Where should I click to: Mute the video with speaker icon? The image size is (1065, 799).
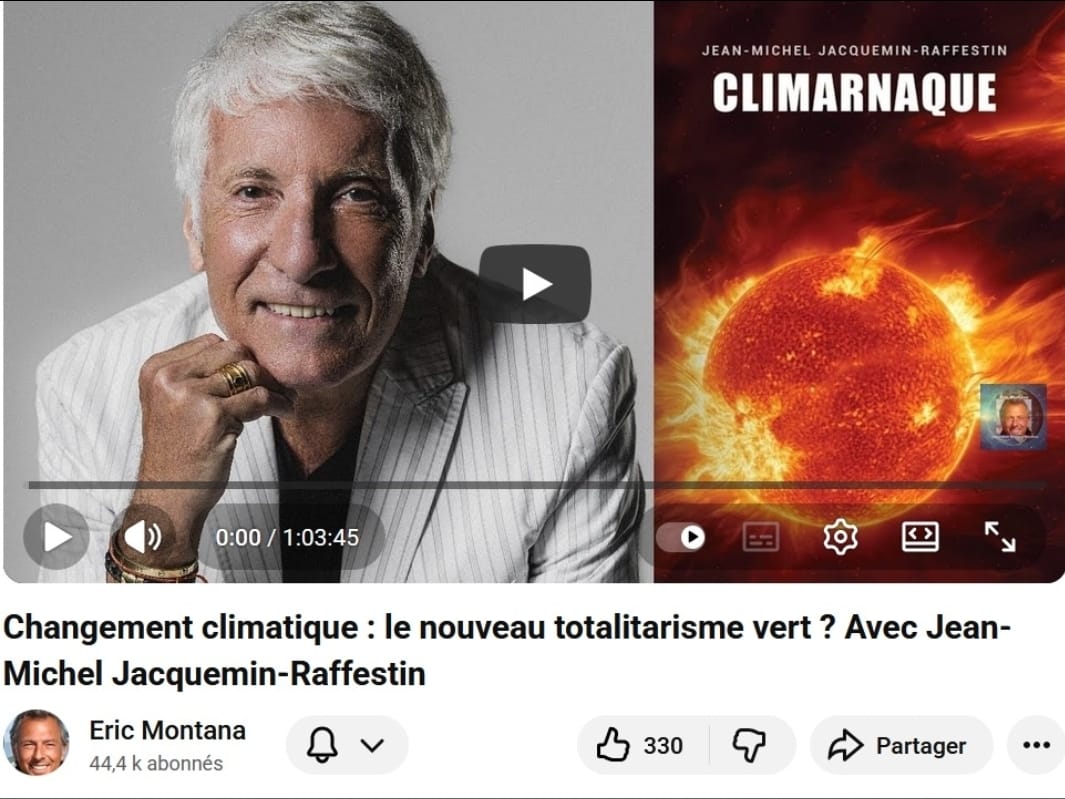click(x=143, y=537)
